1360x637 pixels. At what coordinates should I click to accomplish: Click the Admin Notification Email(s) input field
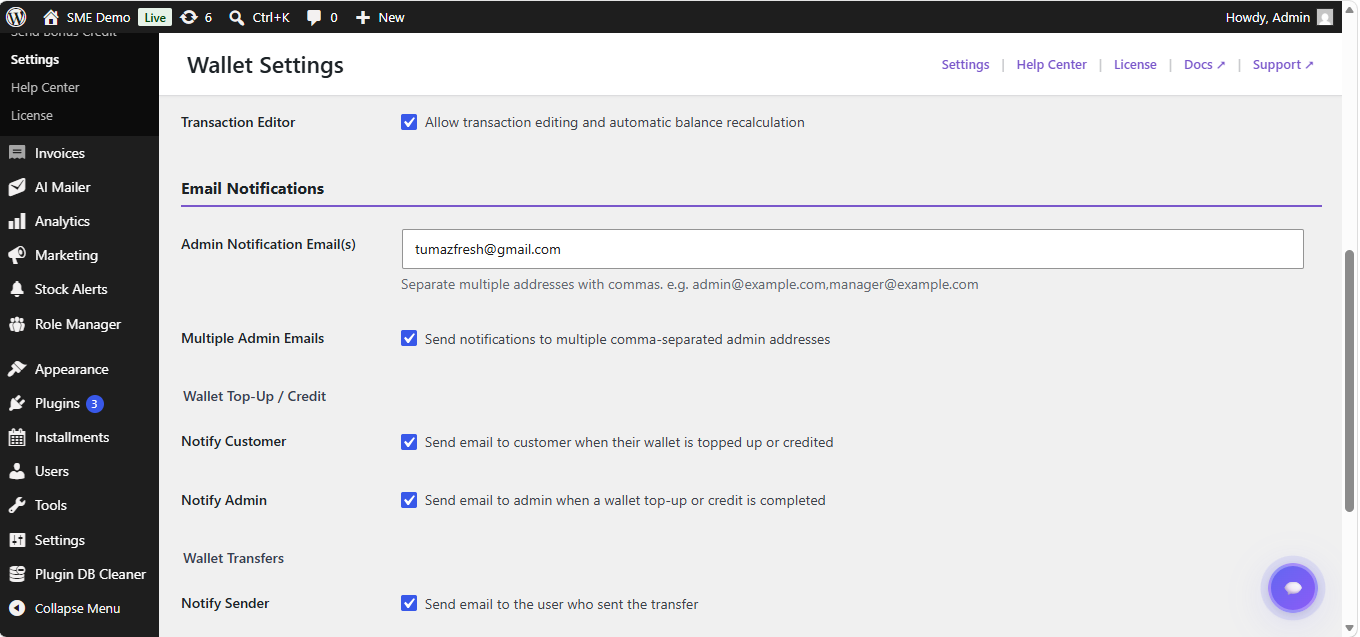[852, 249]
